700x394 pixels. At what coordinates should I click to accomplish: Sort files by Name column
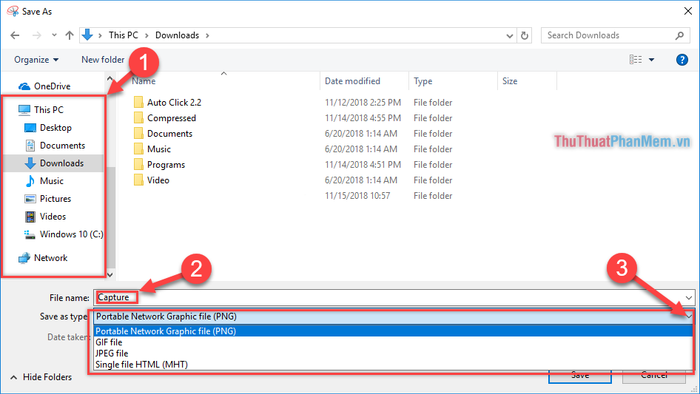tap(143, 81)
